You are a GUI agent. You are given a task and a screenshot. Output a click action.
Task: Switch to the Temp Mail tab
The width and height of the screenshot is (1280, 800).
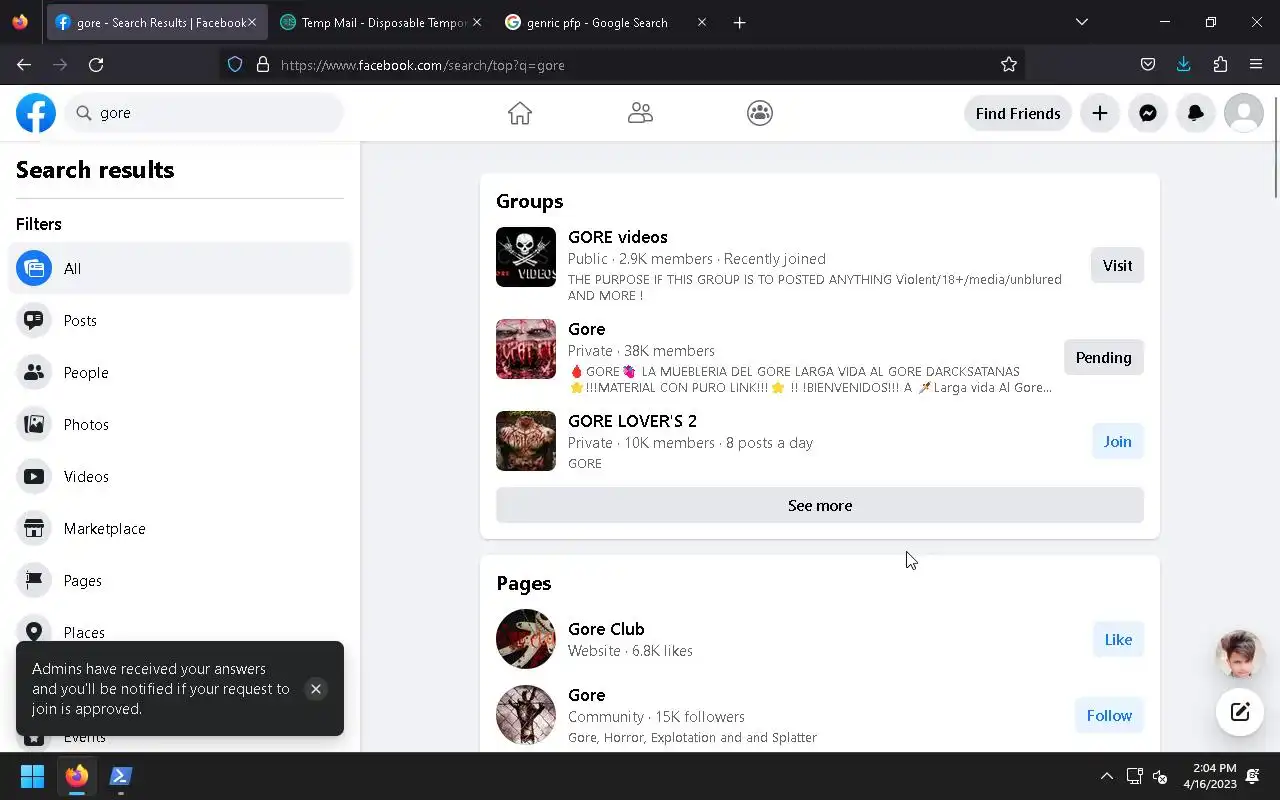click(x=380, y=22)
